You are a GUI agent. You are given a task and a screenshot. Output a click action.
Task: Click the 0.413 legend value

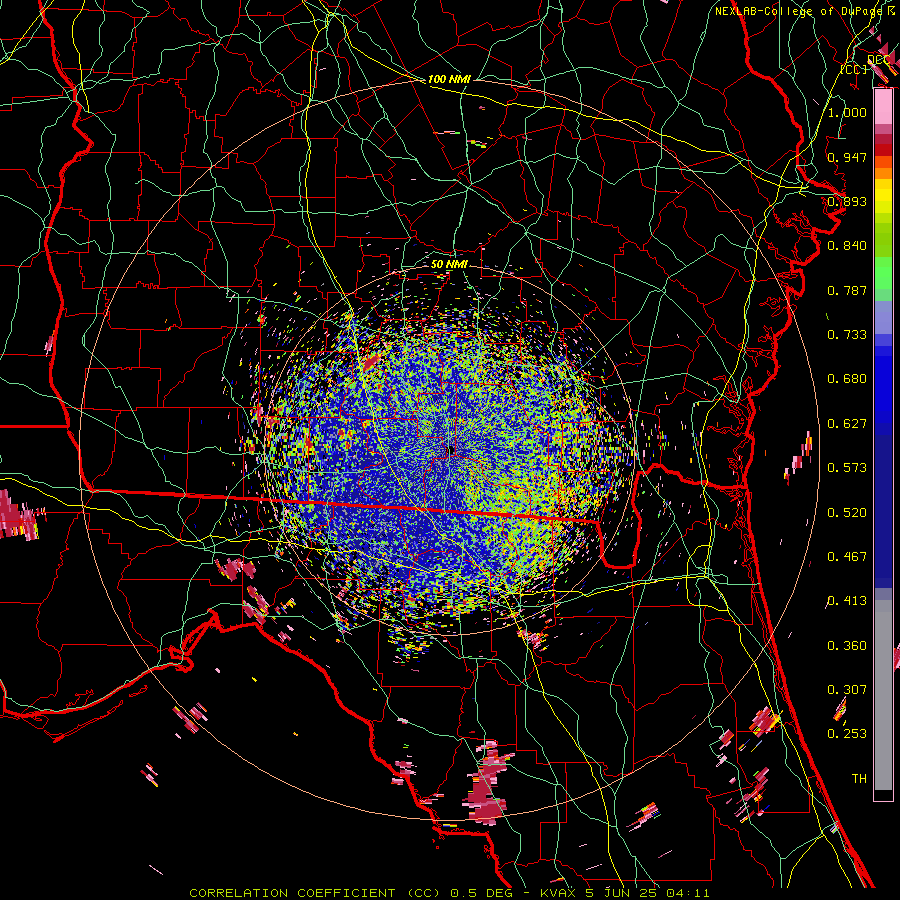pos(847,600)
